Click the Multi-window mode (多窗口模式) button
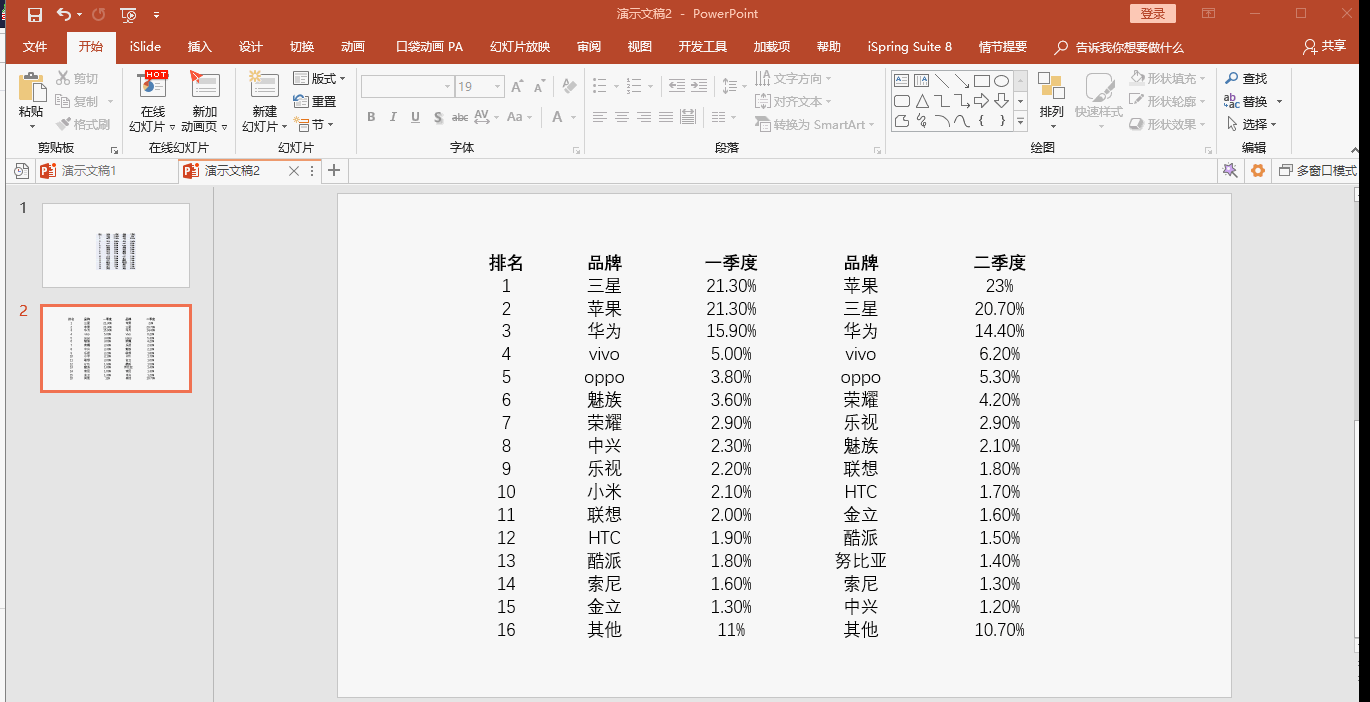This screenshot has height=702, width=1370. point(1317,171)
